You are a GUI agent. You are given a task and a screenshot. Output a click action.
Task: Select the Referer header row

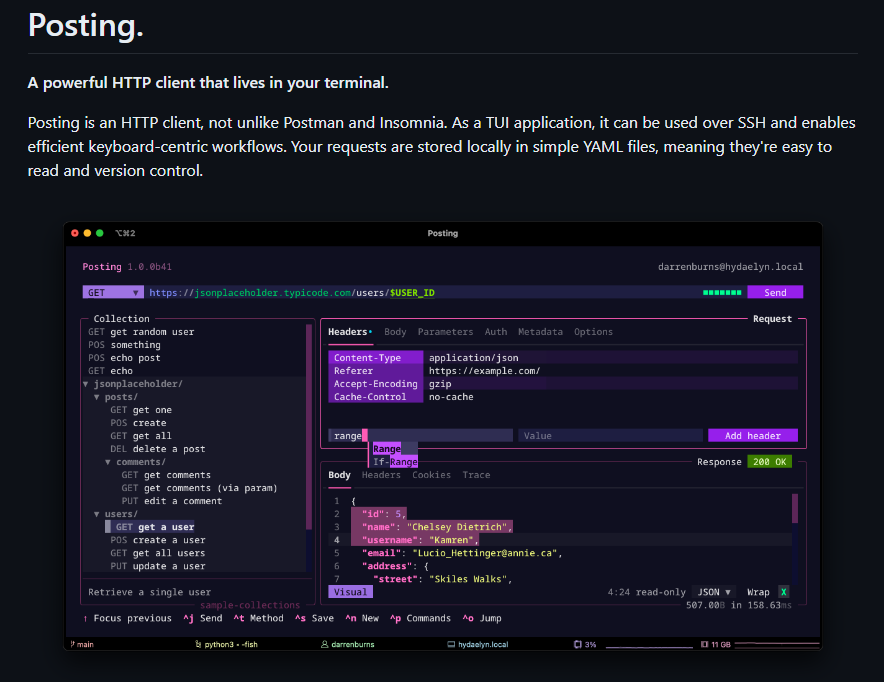(563, 371)
